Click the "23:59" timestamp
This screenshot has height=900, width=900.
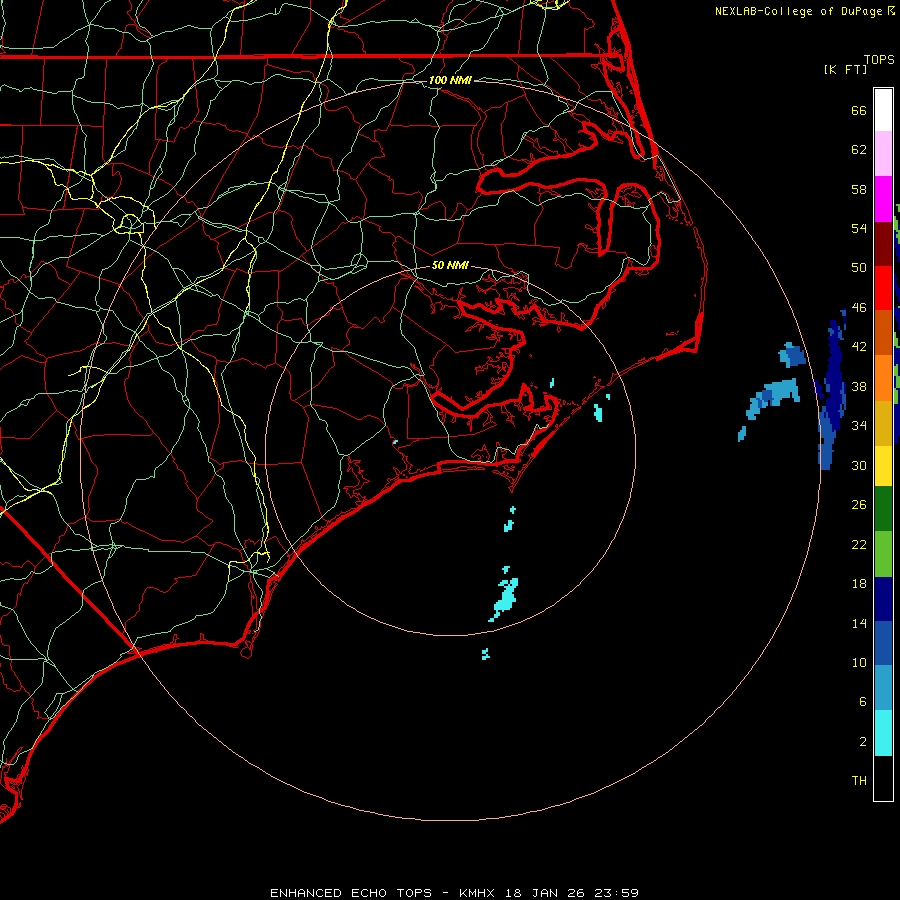point(616,893)
